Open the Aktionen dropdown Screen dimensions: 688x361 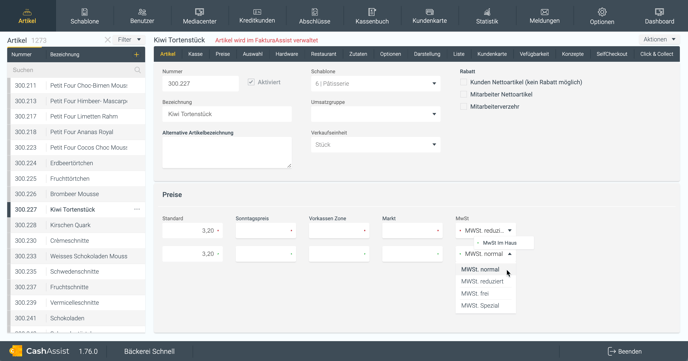[659, 39]
